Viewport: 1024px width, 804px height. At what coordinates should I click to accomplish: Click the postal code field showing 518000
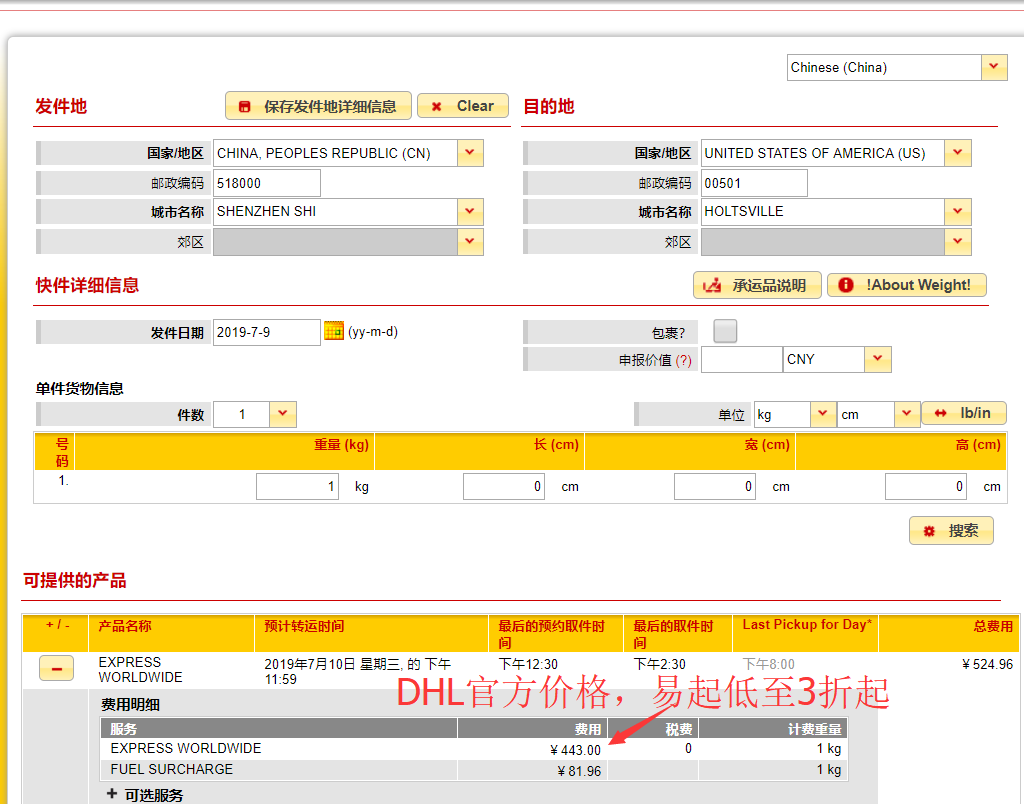(266, 182)
